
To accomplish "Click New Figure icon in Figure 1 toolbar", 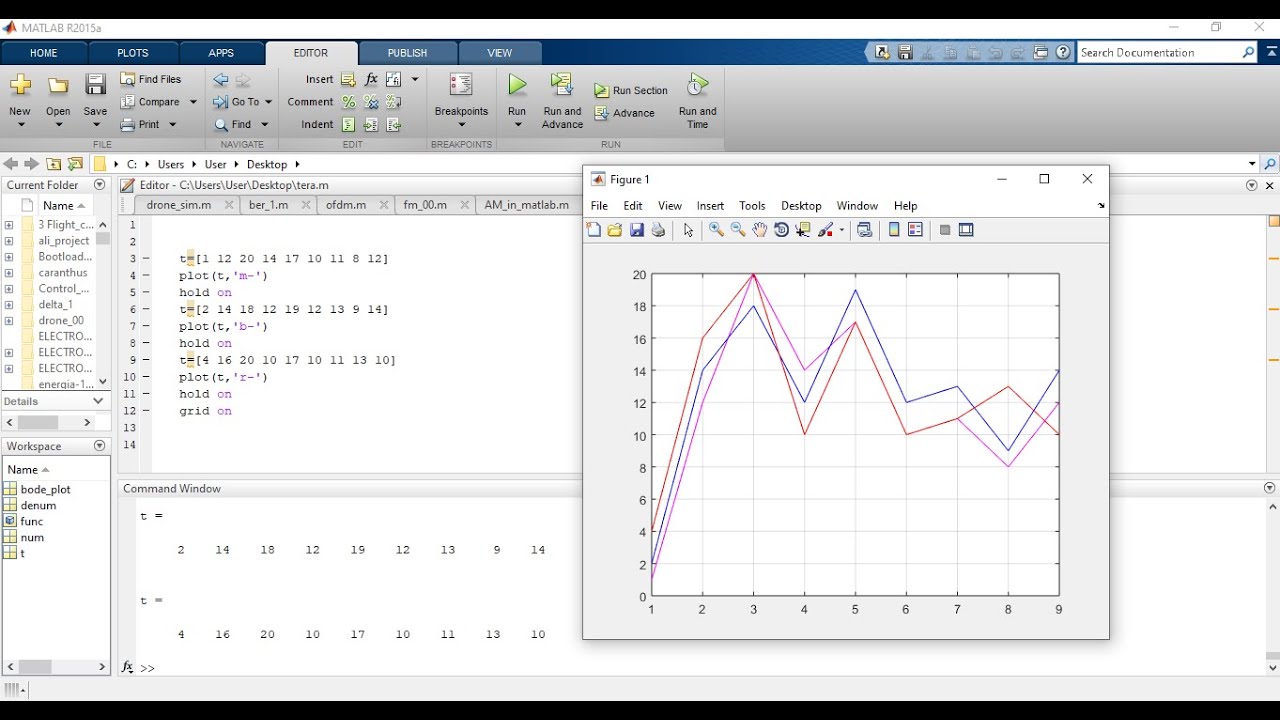I will coord(593,230).
